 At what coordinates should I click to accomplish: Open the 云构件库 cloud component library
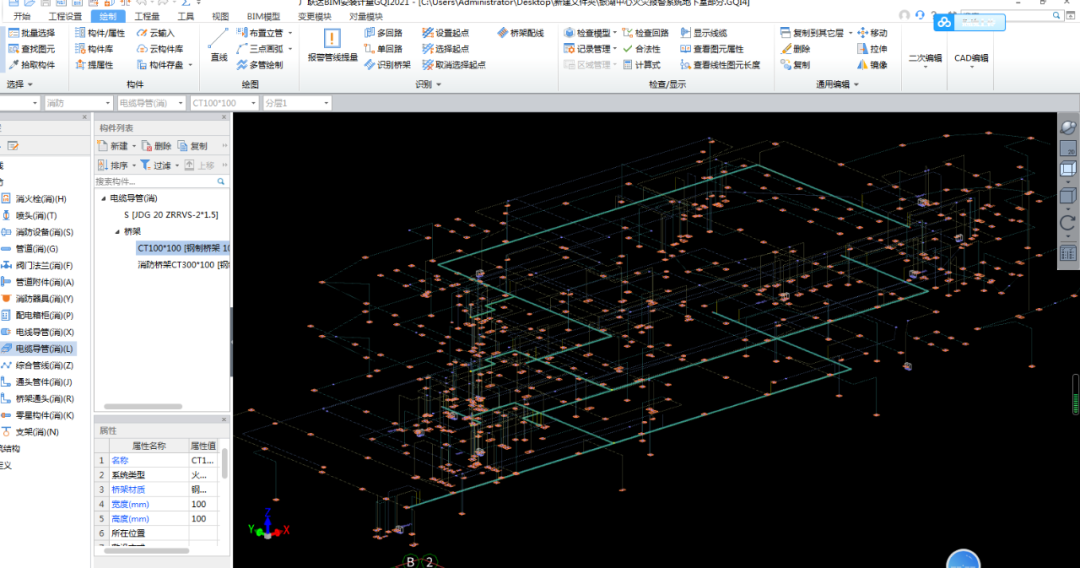click(x=160, y=48)
